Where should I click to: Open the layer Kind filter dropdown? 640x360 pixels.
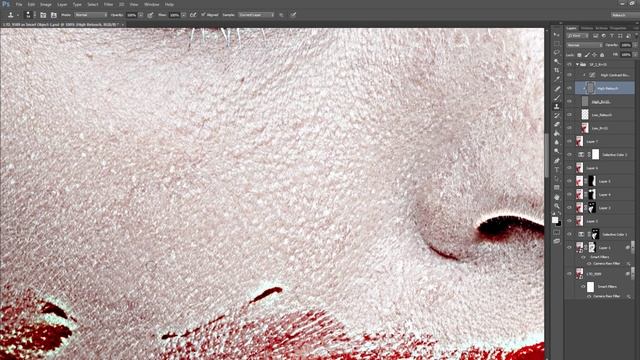578,36
